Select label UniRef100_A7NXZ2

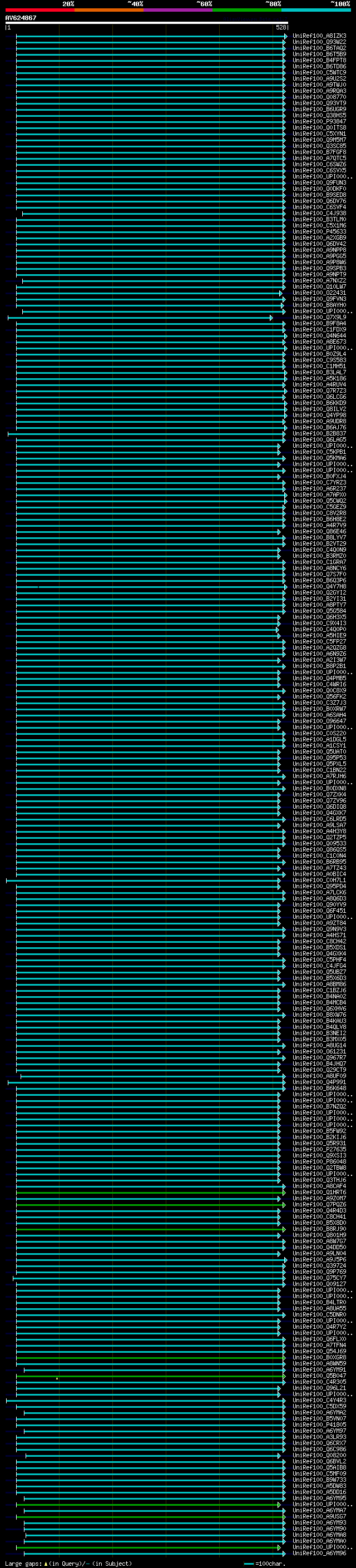tap(319, 280)
